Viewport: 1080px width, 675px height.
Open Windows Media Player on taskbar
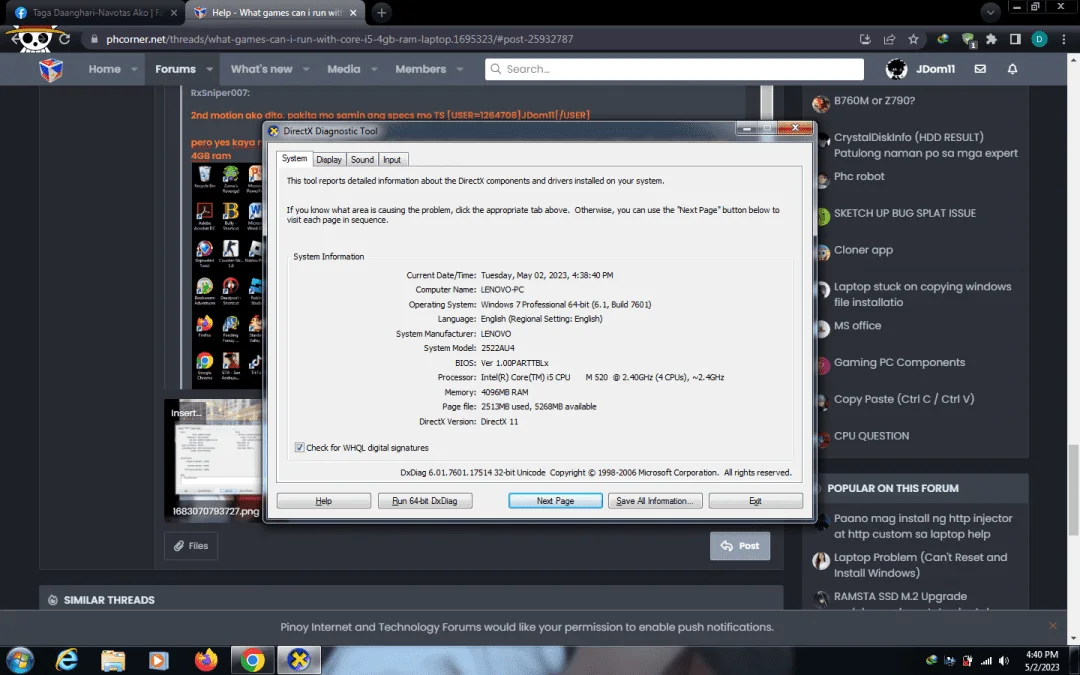(159, 661)
